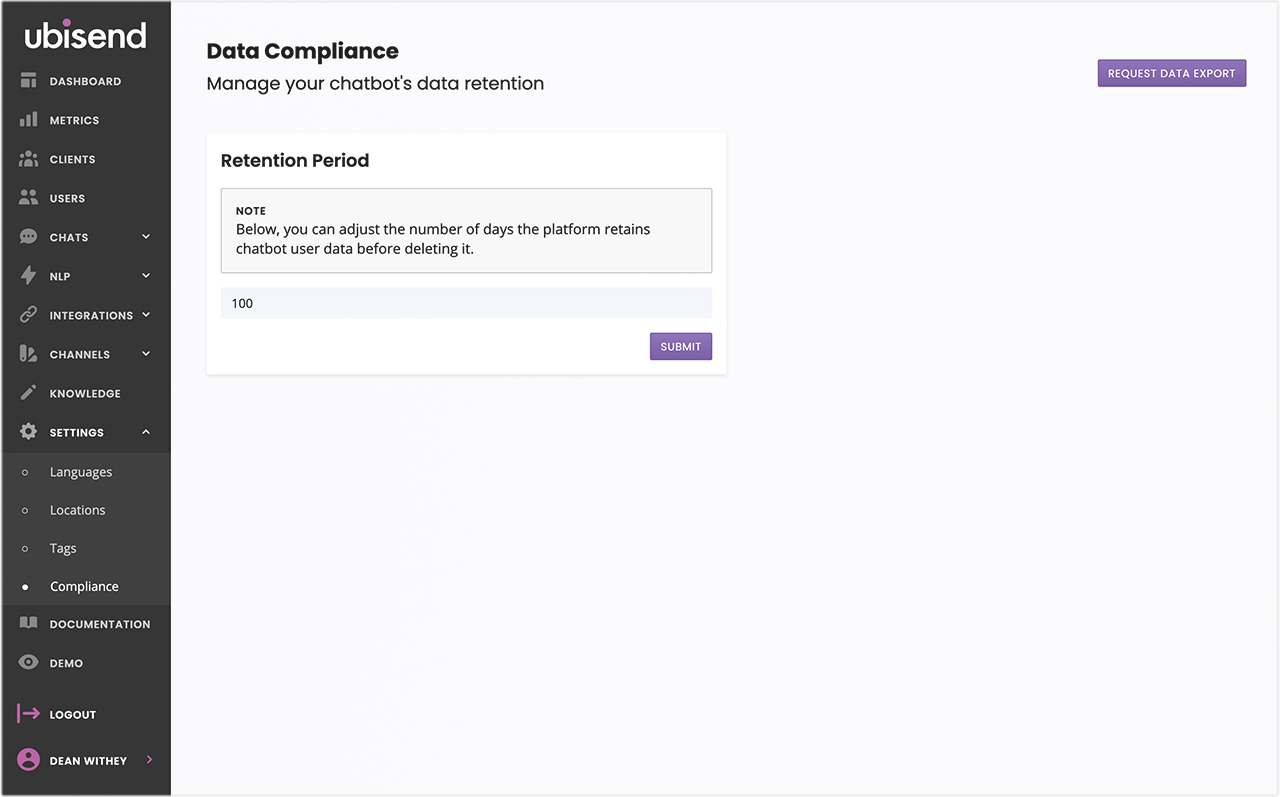Select the Clients group icon
Viewport: 1280px width, 797px height.
point(28,159)
